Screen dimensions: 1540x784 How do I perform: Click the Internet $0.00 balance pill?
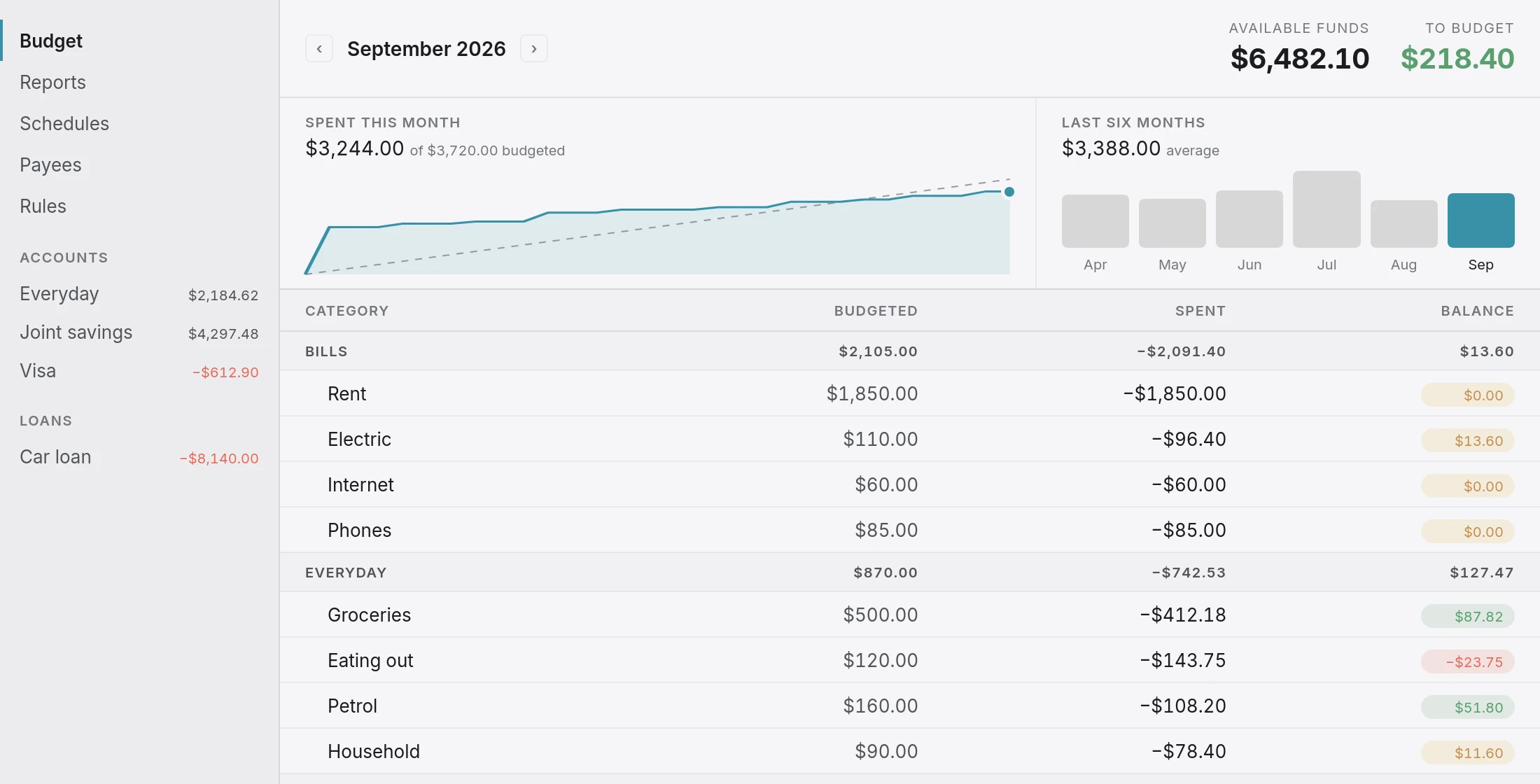point(1467,486)
